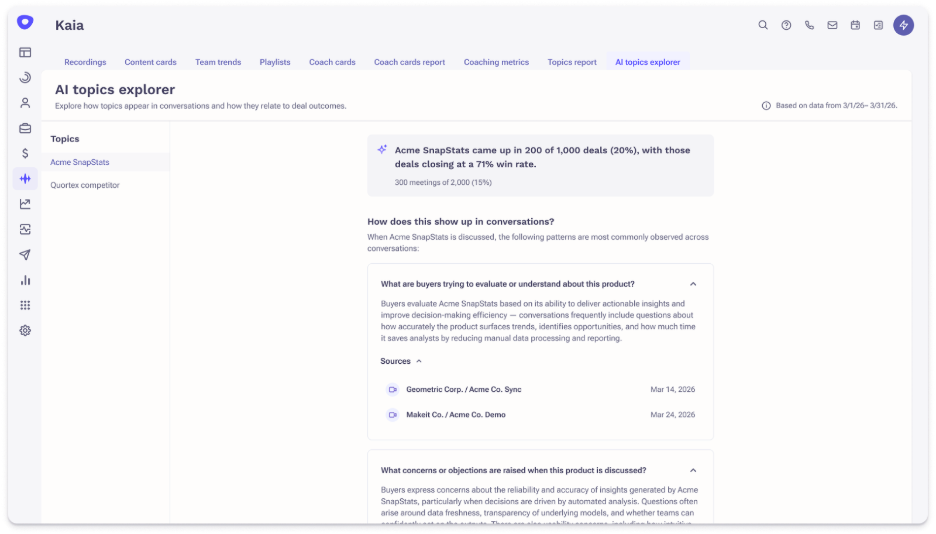Image resolution: width=936 pixels, height=534 pixels.
Task: Collapse the buyers evaluate question chevron
Action: 693,284
